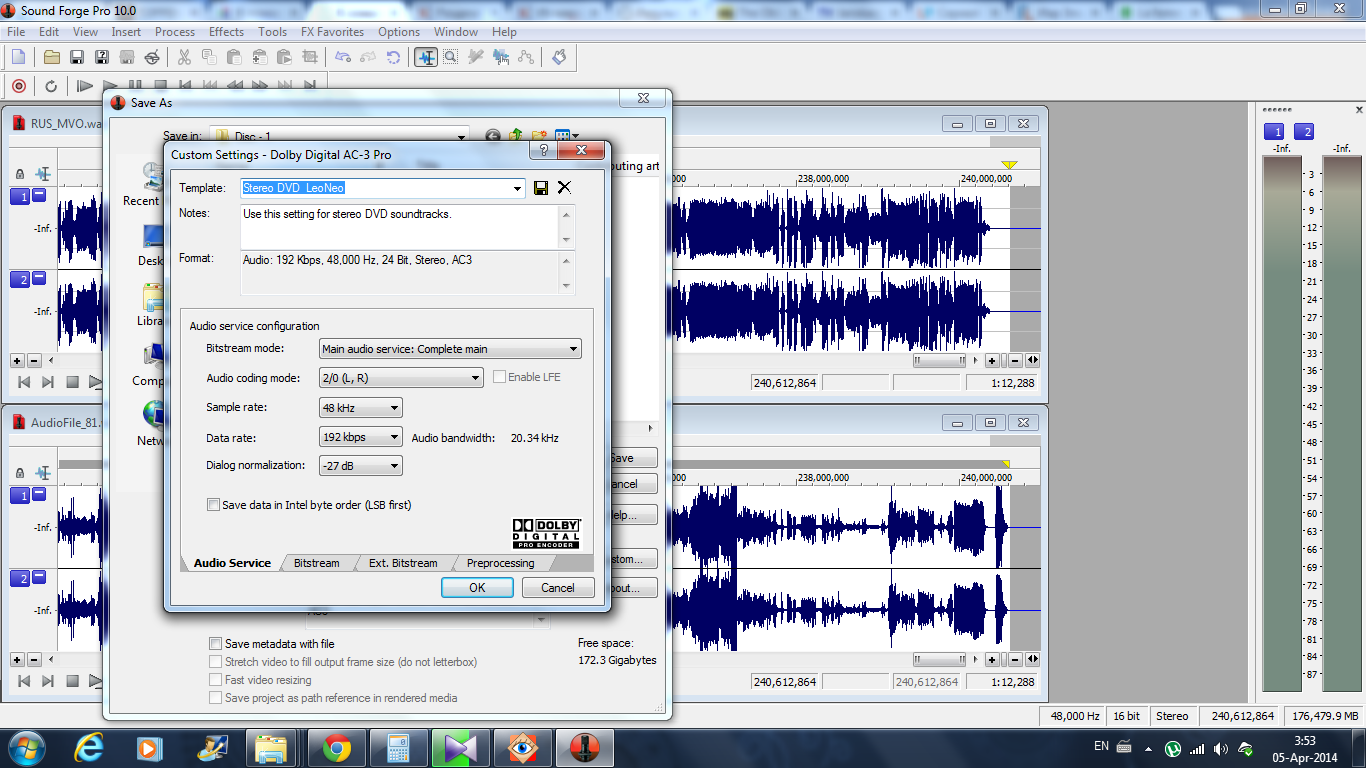Click the Repeat toolbar icon

click(x=394, y=57)
